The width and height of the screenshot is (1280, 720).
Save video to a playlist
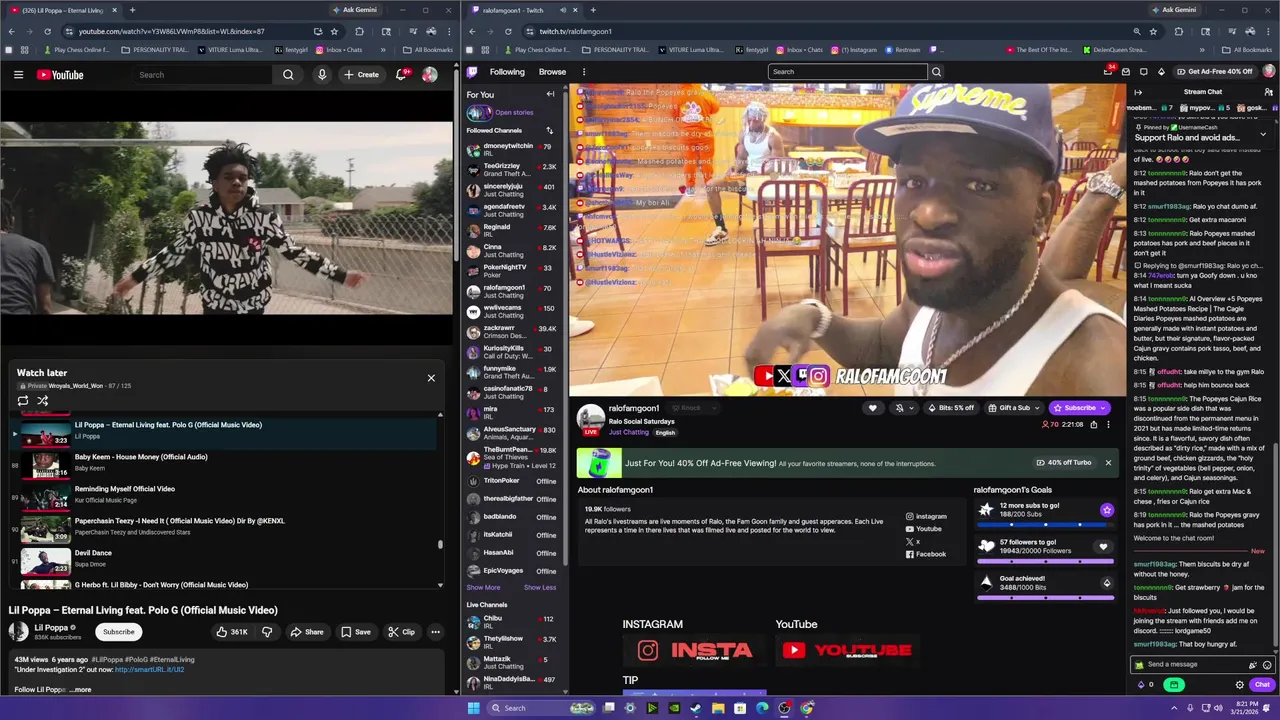tap(355, 632)
